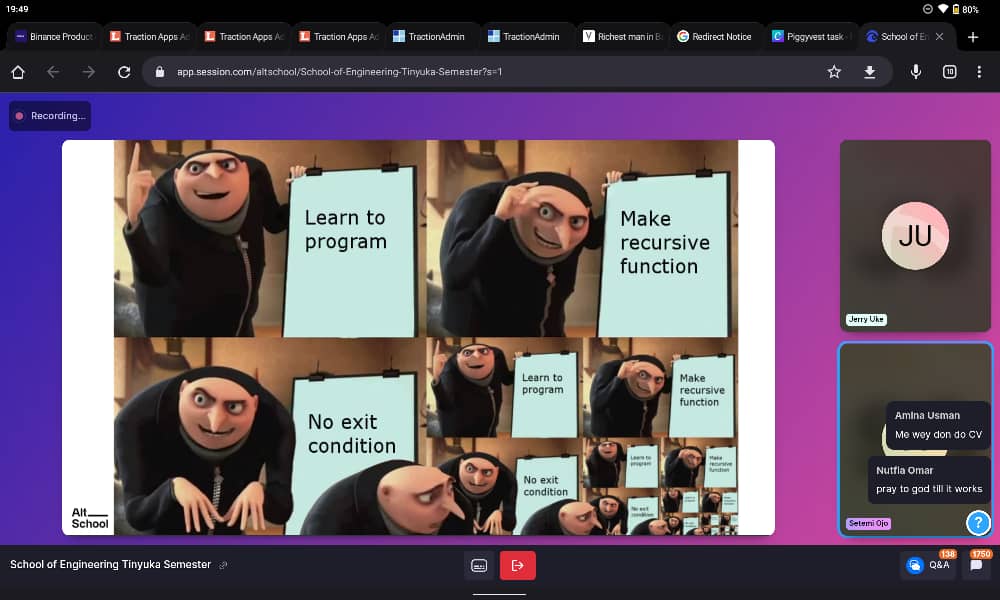Open the browser three-dot menu
The width and height of the screenshot is (1000, 600).
point(979,72)
